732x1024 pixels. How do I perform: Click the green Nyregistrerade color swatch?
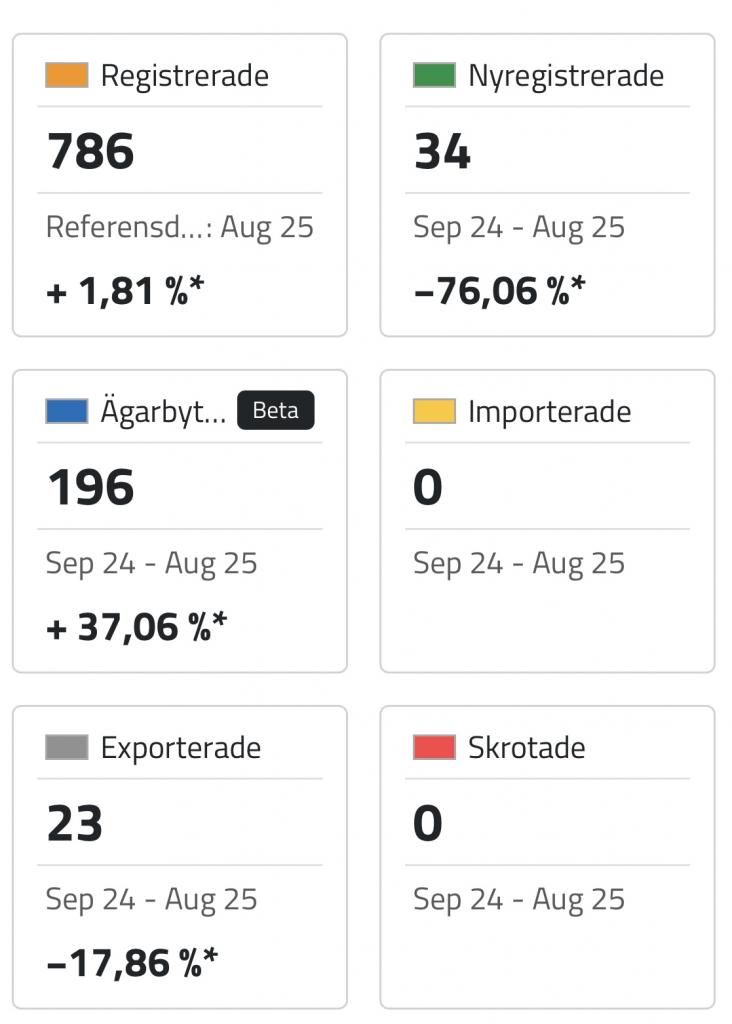[434, 75]
